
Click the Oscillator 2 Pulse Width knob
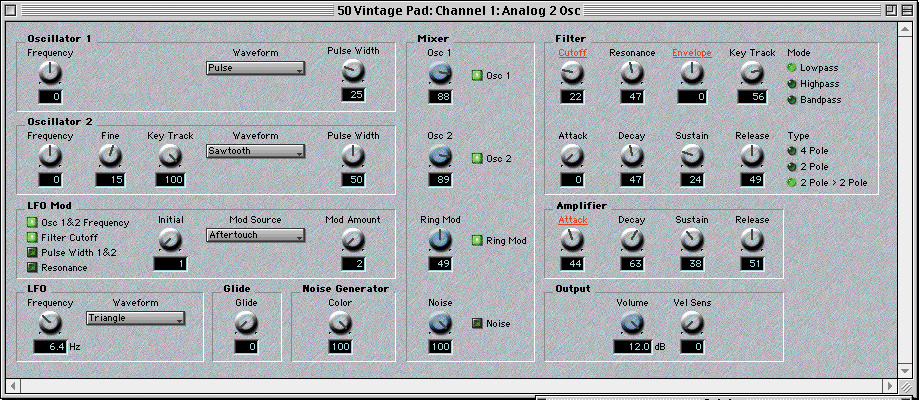tap(353, 155)
